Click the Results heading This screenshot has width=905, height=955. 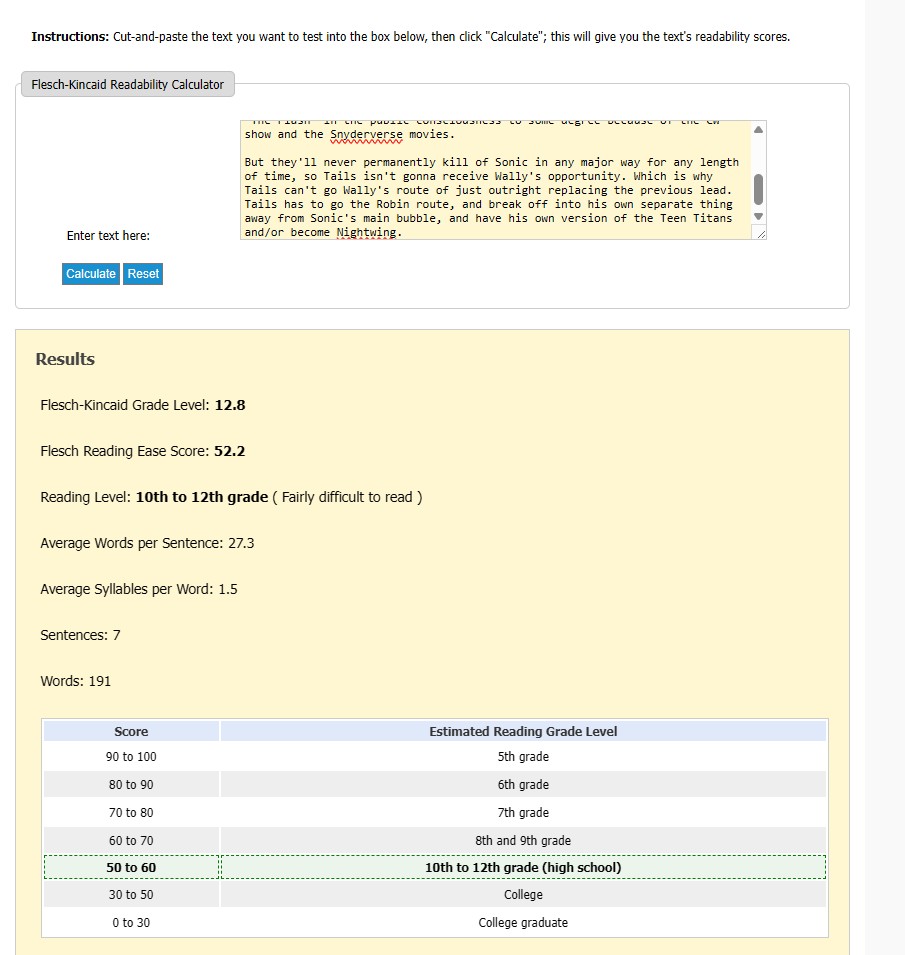[65, 359]
